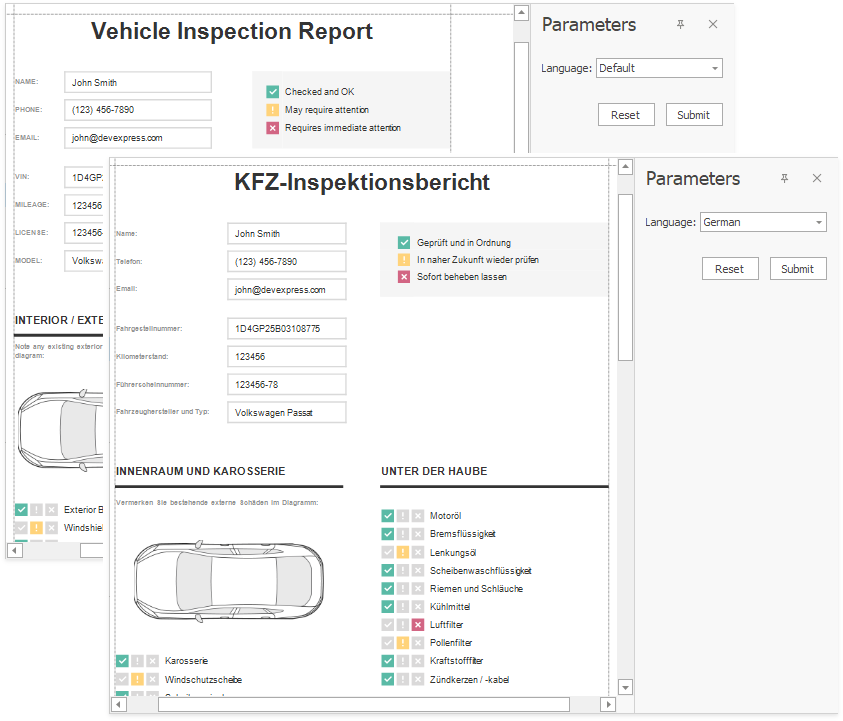Screen dimensions: 843x721
Task: Toggle the green checkmark for Kühlmittel
Action: tap(388, 607)
